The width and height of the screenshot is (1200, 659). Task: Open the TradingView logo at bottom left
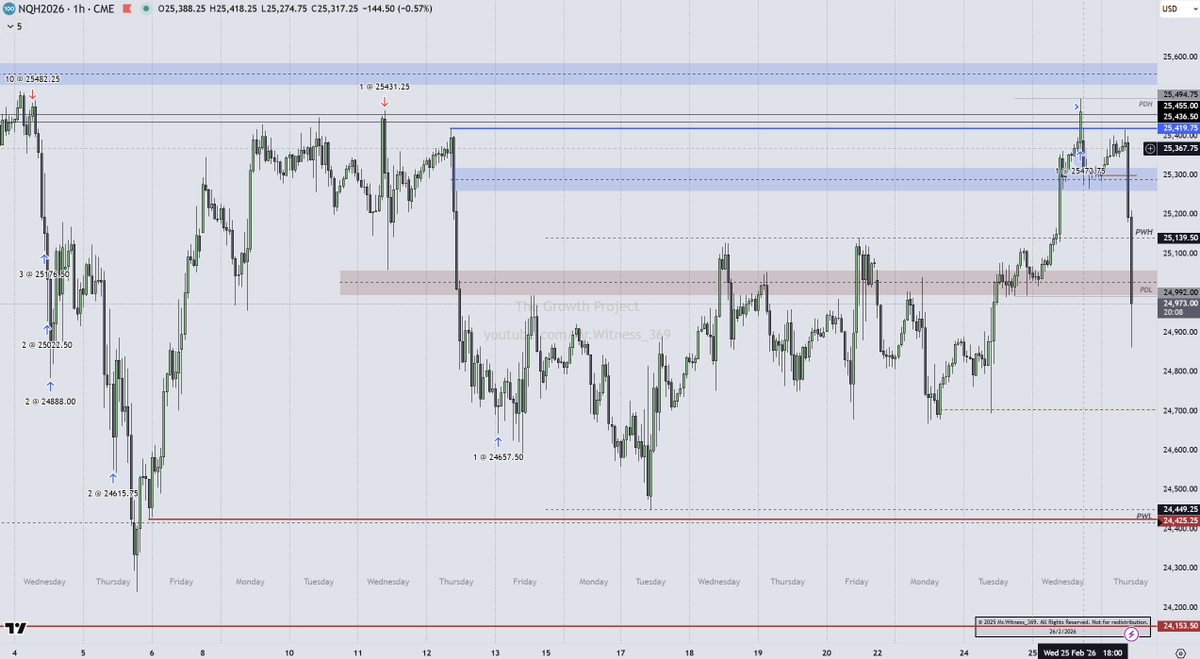tap(15, 628)
